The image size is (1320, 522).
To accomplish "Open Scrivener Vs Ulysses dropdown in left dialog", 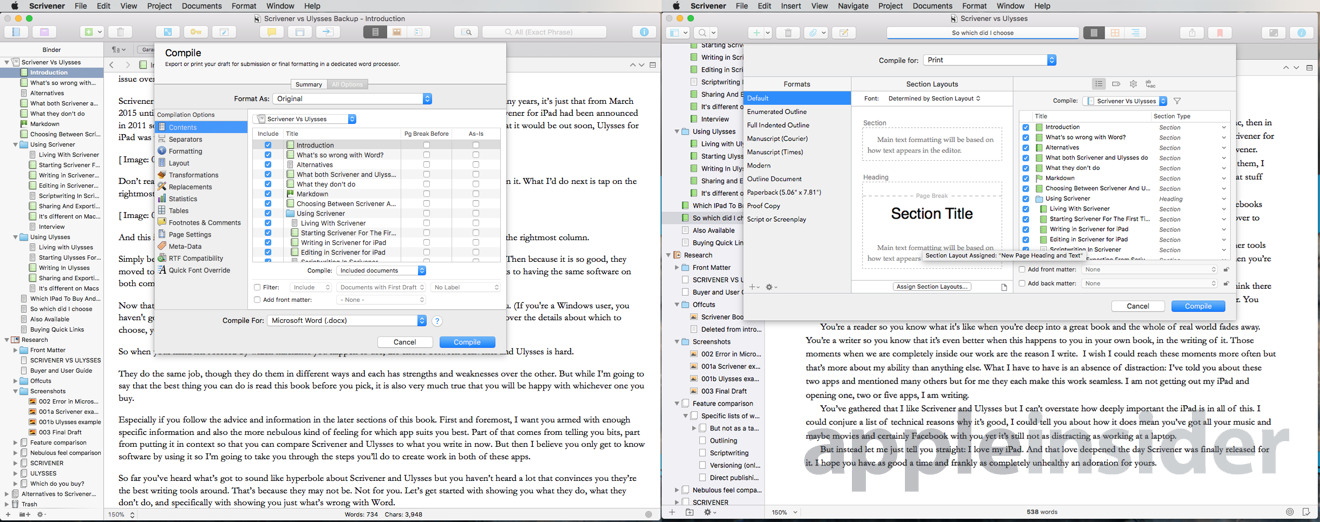I will [x=305, y=119].
